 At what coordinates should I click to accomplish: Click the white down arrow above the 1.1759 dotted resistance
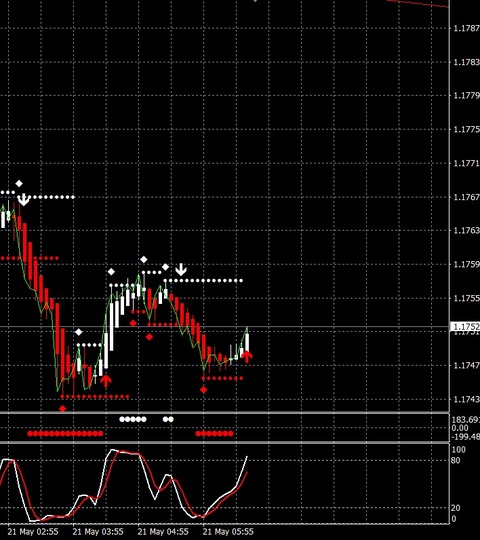coord(181,270)
